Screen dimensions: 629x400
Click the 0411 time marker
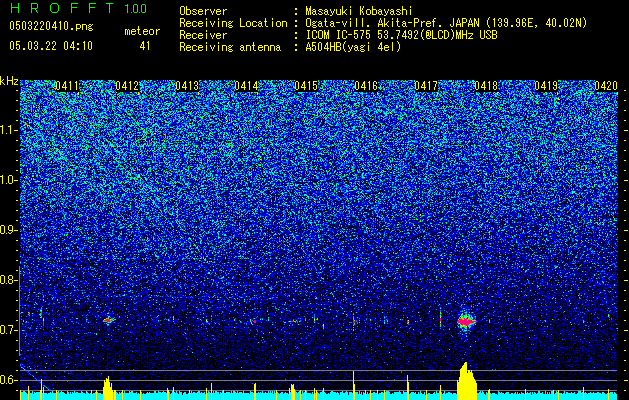coord(67,86)
